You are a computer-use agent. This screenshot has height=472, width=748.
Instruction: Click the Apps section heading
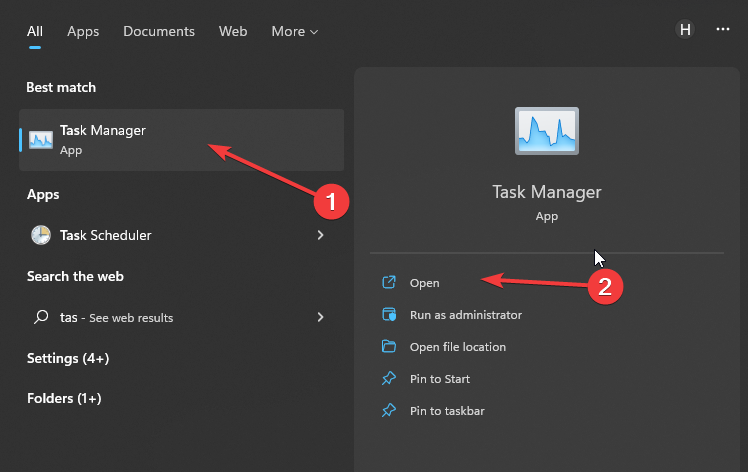click(43, 195)
